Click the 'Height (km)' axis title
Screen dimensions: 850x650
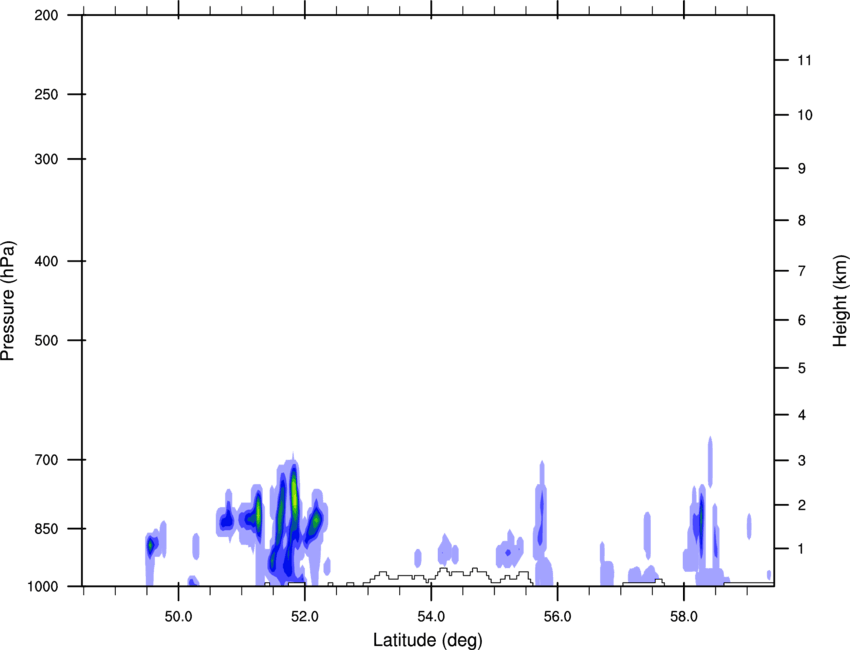point(840,301)
